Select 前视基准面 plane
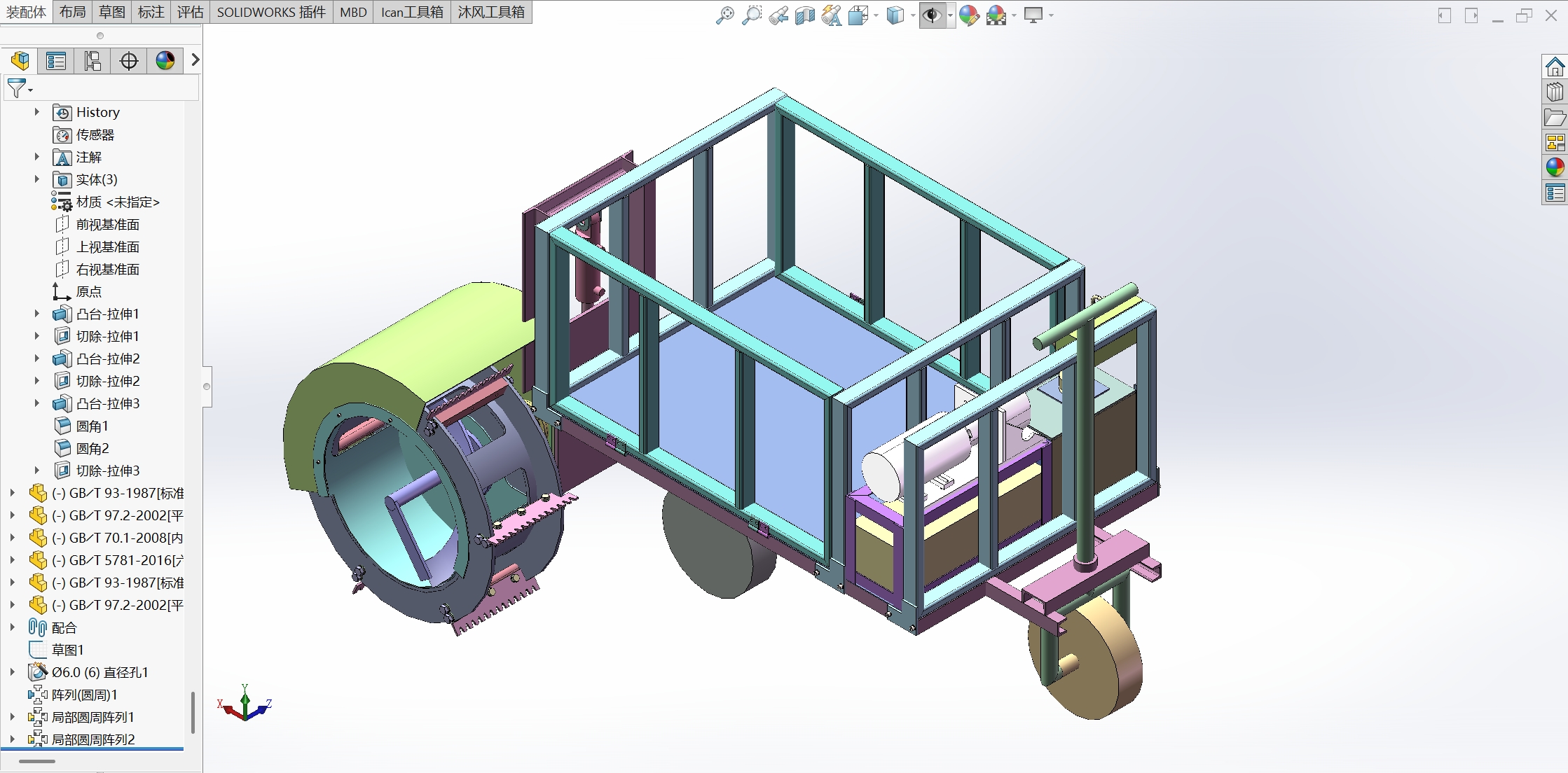 107,224
